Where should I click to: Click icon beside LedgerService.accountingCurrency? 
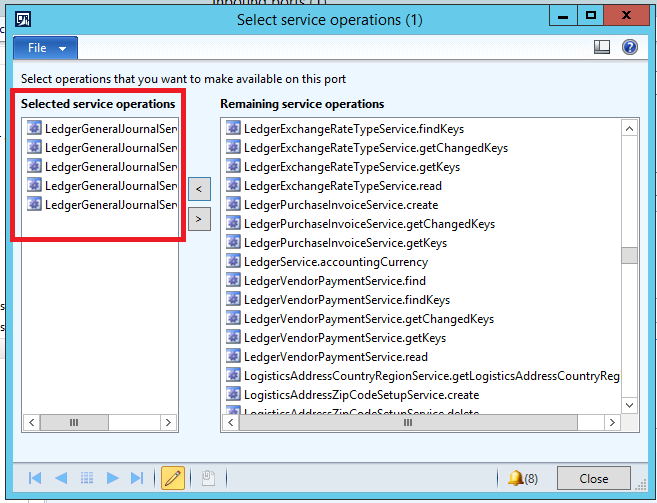(x=233, y=261)
